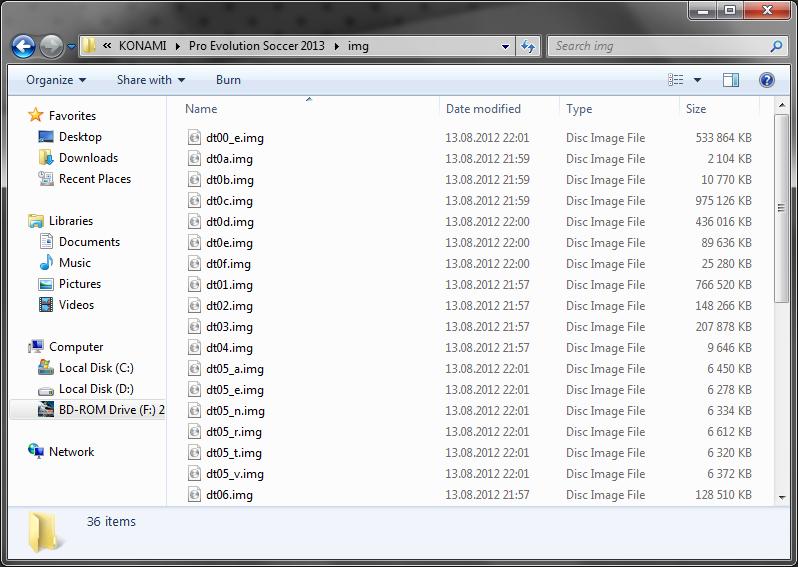Sort by the Name column header
The image size is (798, 567).
point(202,109)
